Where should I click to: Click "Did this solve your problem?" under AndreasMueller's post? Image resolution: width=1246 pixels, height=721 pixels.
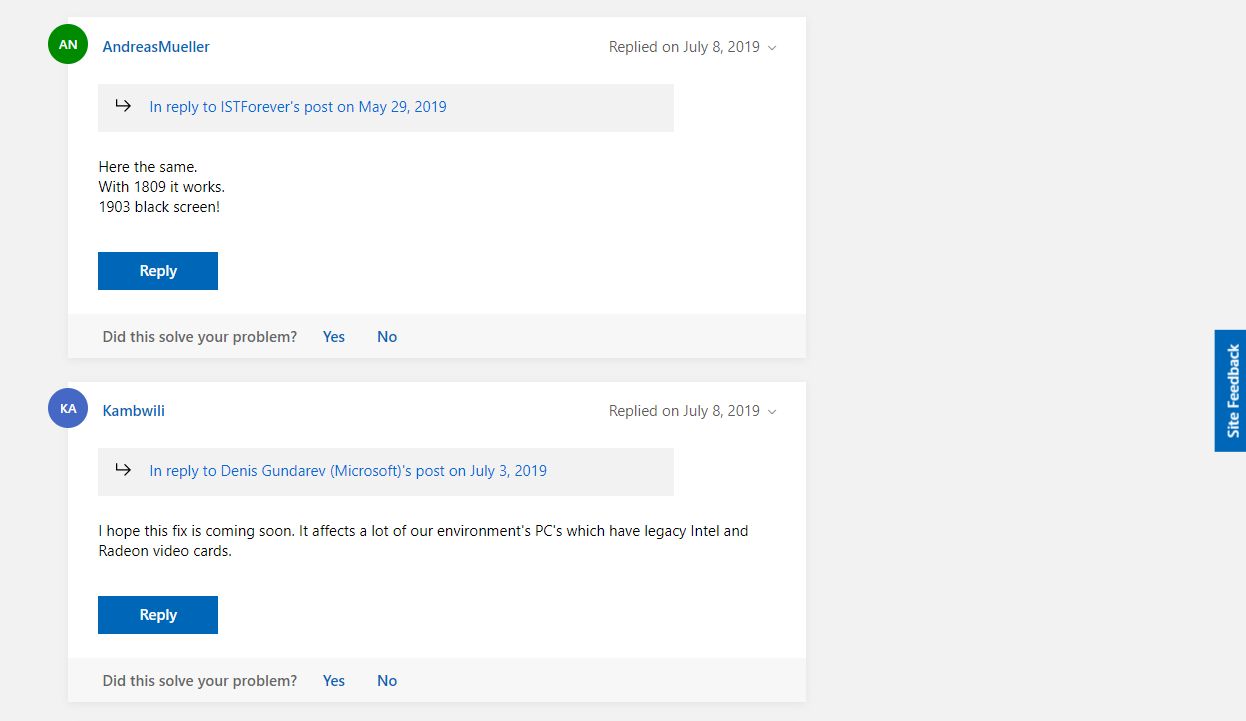coord(200,337)
